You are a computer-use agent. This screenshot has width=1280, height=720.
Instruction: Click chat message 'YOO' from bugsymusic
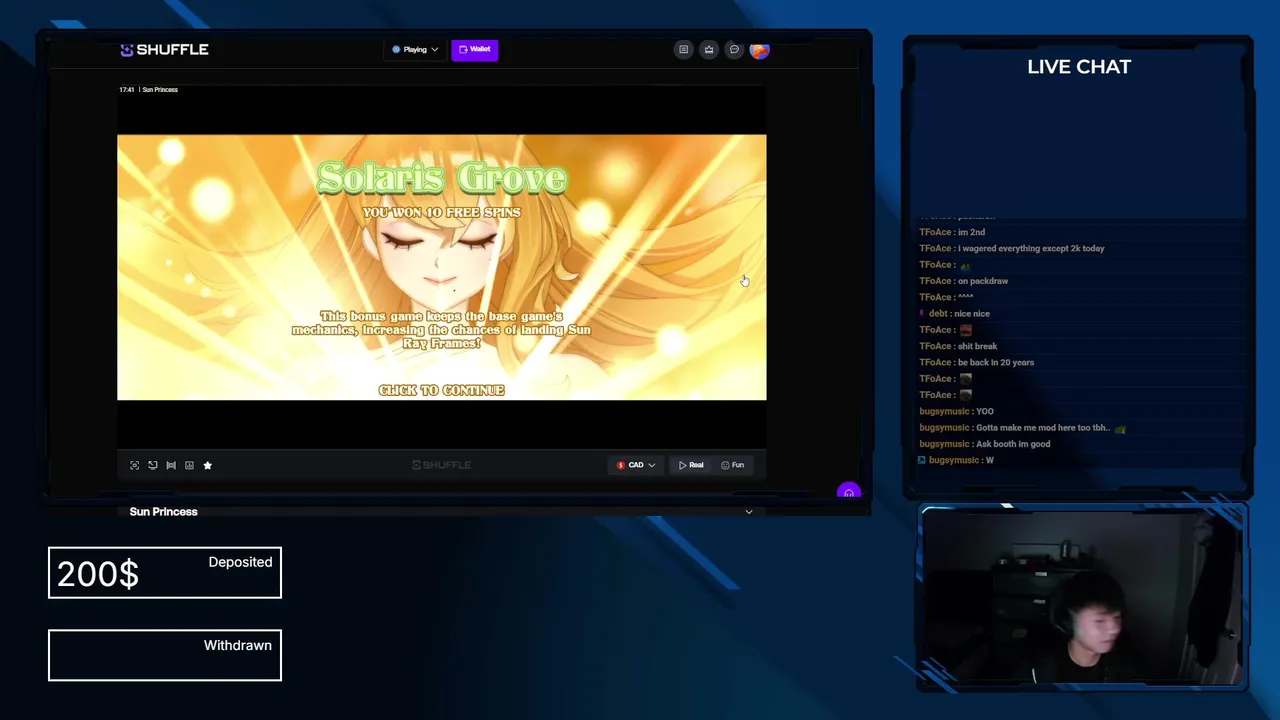click(984, 411)
